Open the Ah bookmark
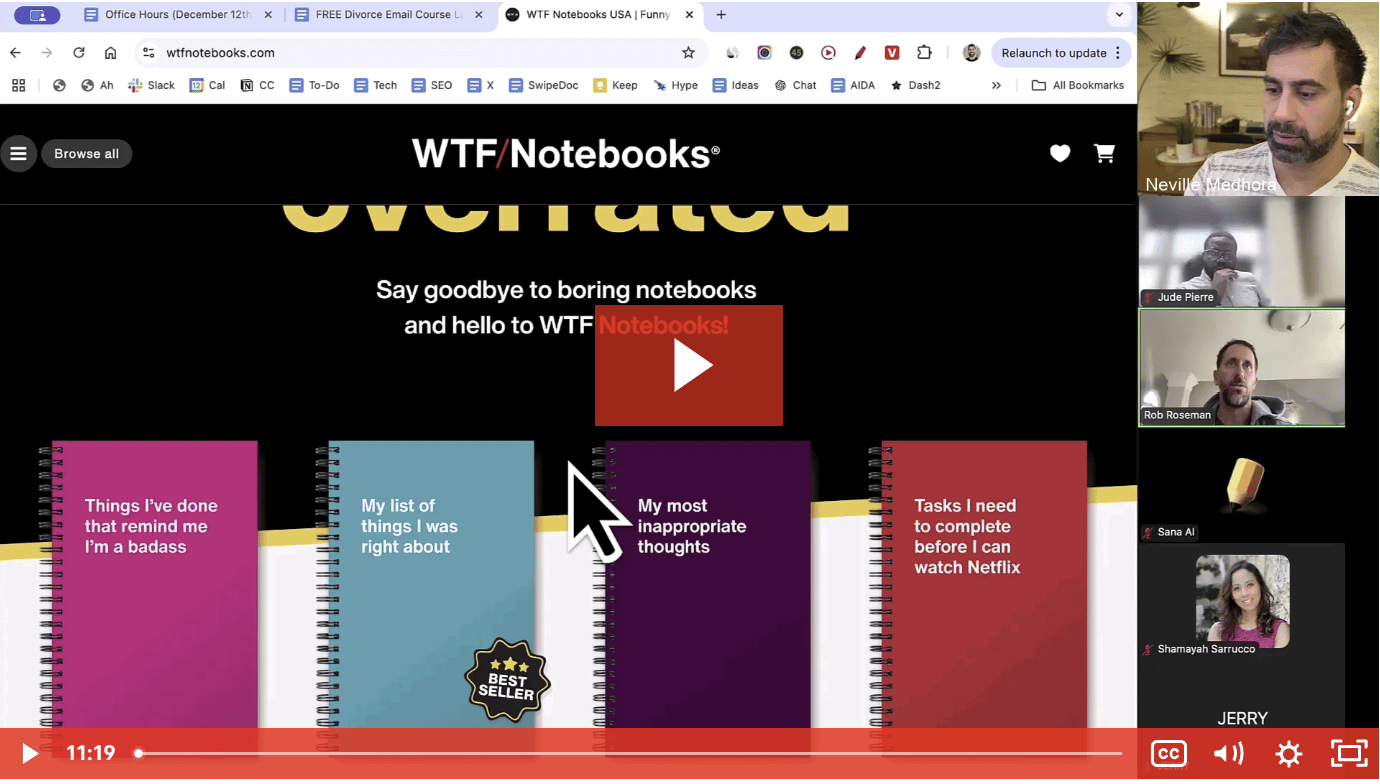The height and width of the screenshot is (784, 1380). [x=97, y=85]
